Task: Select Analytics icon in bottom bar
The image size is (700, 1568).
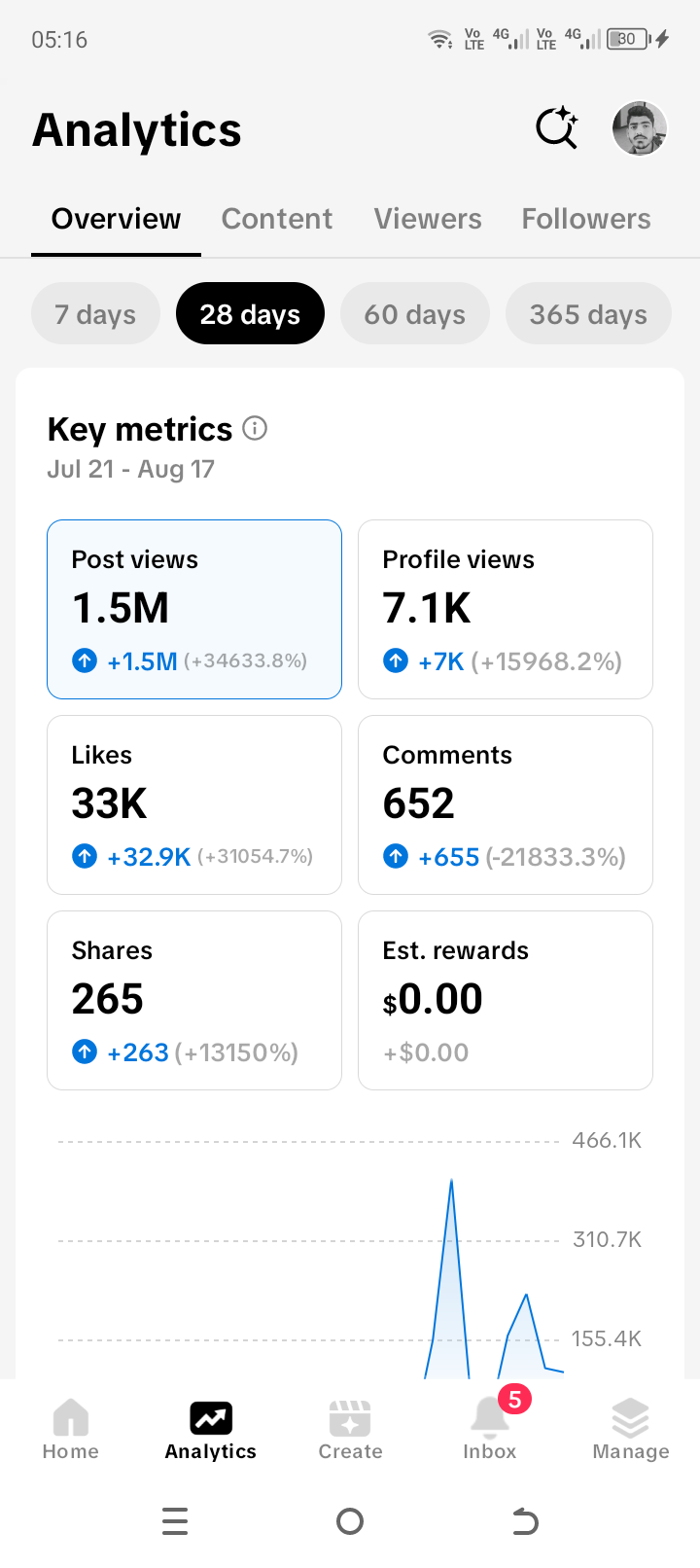Action: tap(211, 1429)
